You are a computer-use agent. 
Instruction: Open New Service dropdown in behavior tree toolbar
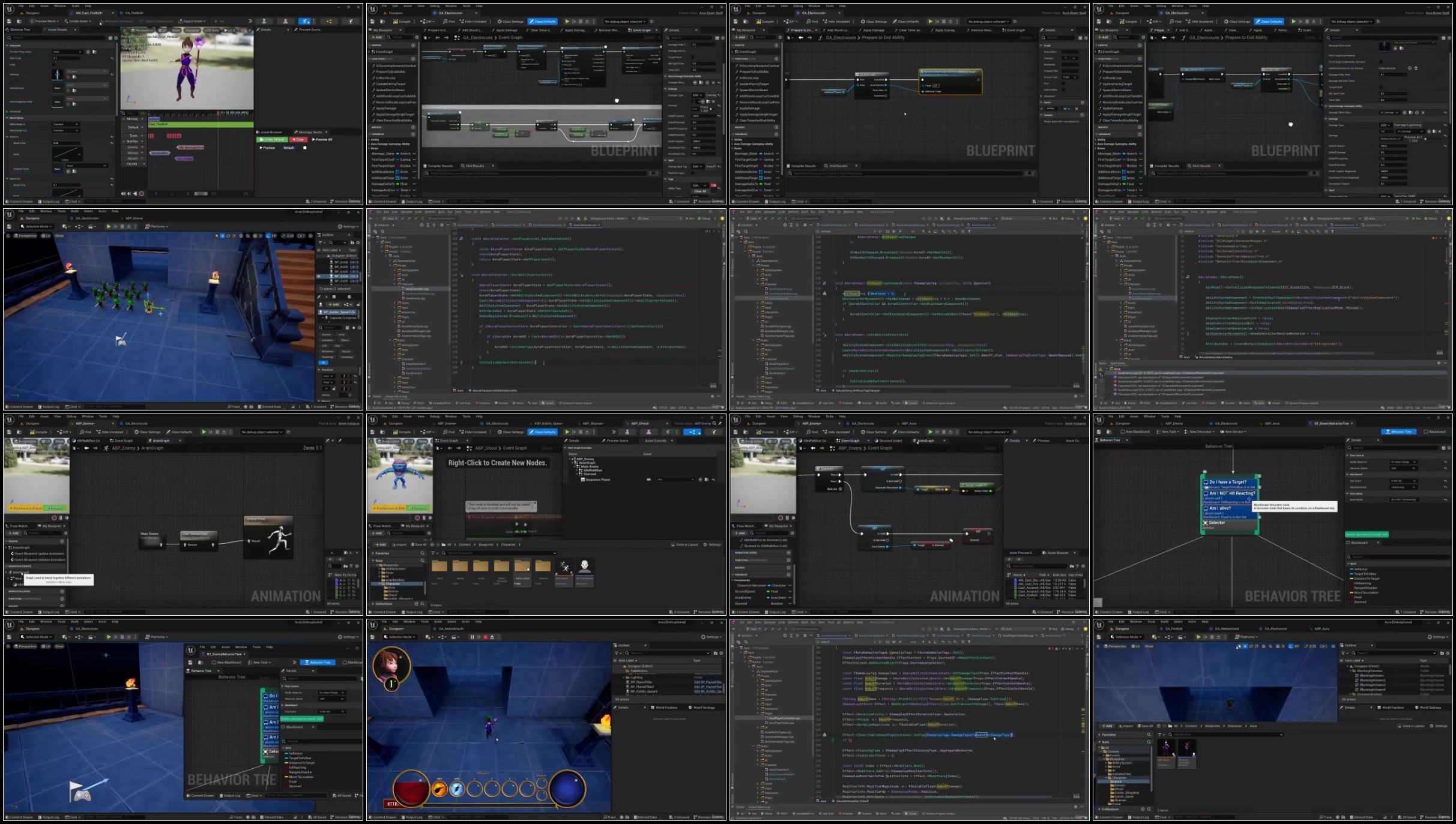[1233, 432]
